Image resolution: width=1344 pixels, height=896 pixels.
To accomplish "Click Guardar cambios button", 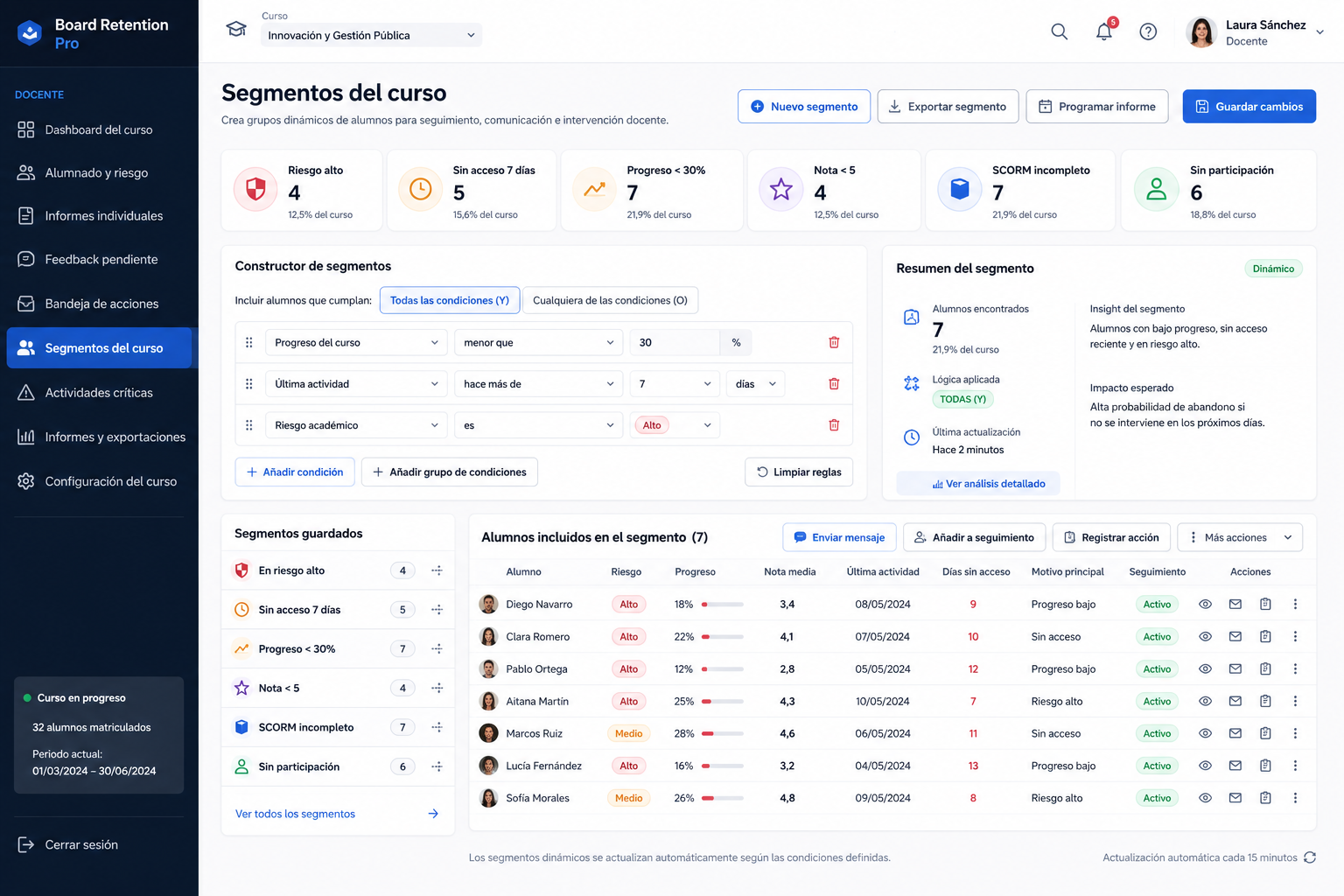I will click(x=1249, y=106).
